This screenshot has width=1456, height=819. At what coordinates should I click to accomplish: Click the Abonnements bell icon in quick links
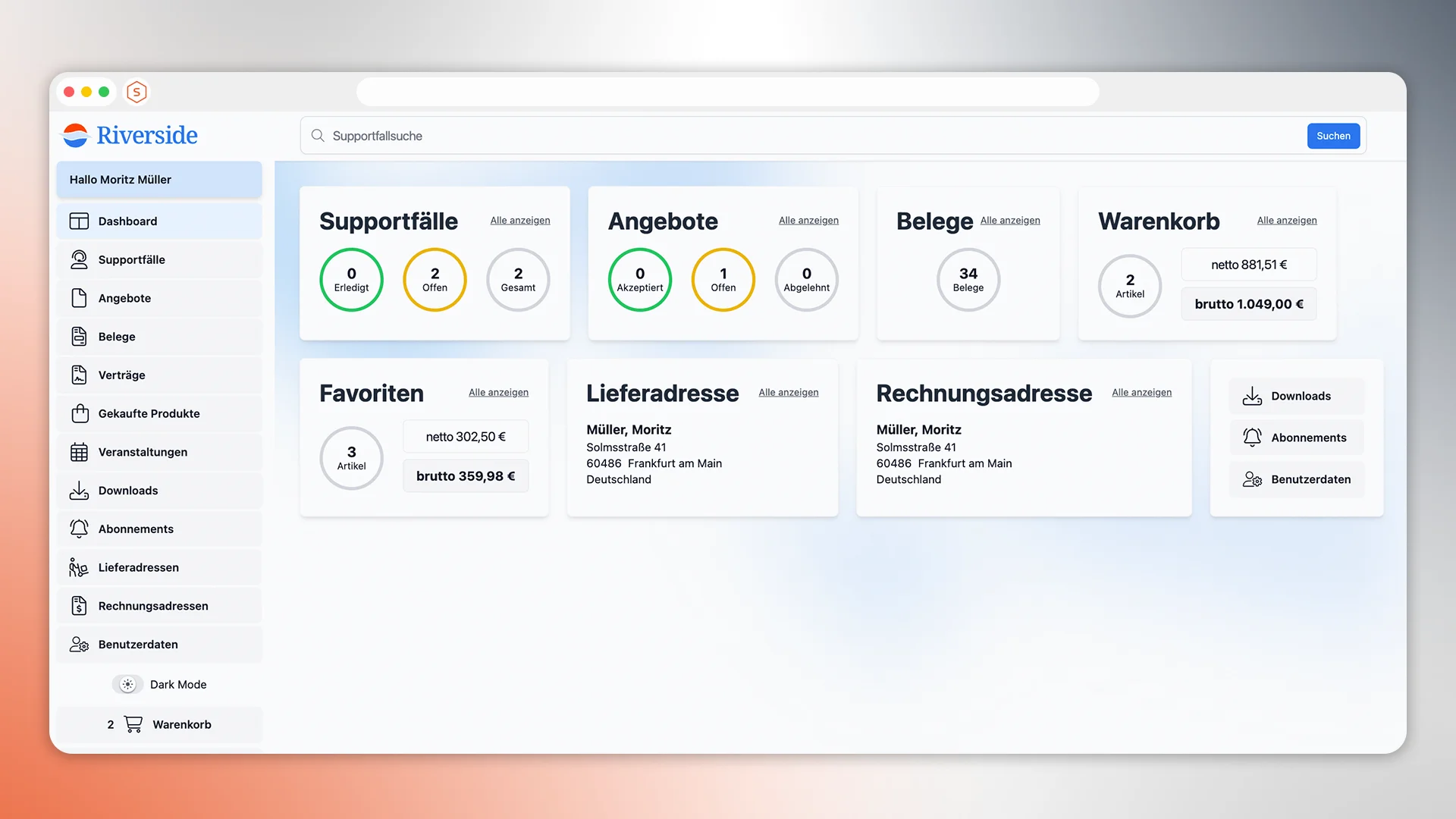tap(1252, 438)
